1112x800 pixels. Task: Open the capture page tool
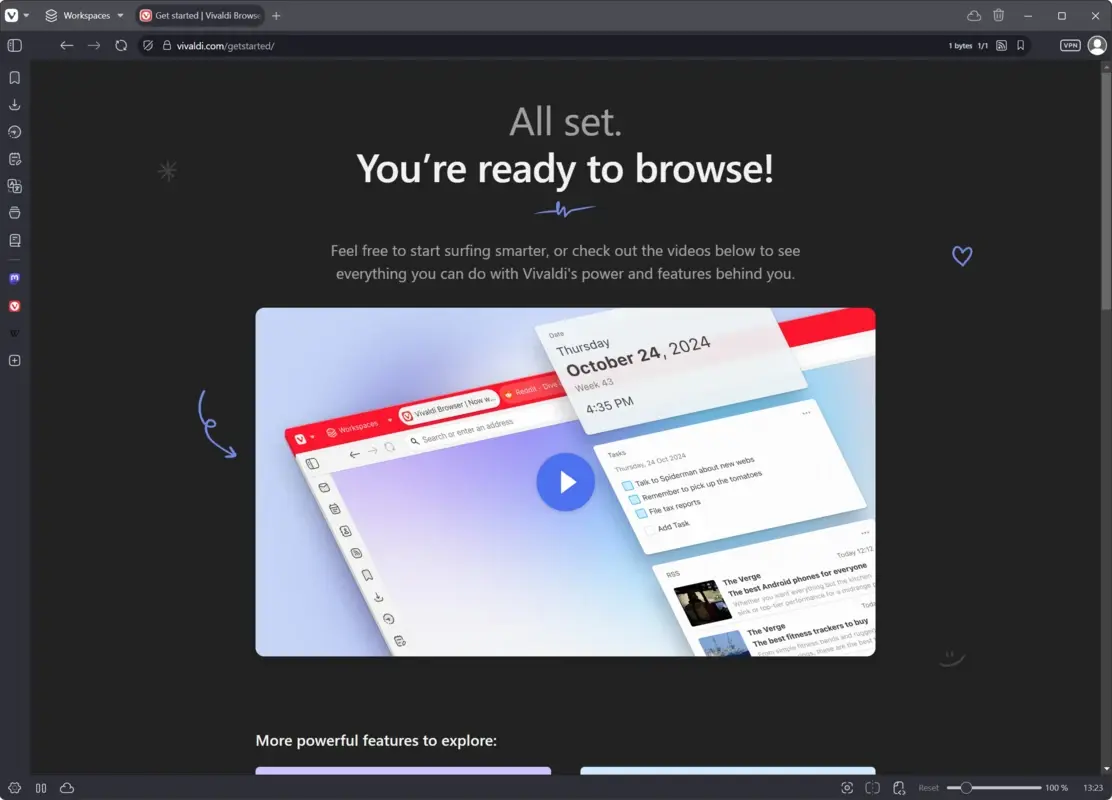point(847,787)
